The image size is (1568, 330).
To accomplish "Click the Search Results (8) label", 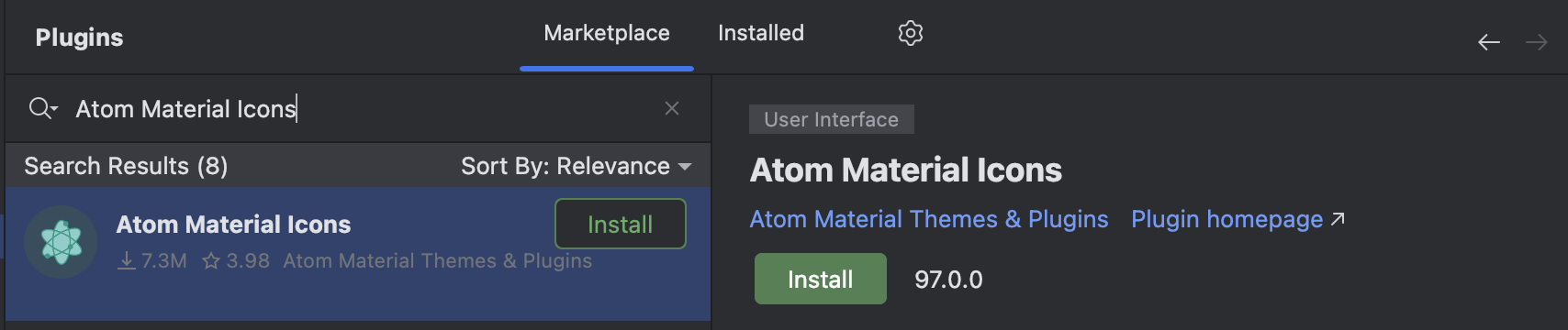I will [126, 166].
